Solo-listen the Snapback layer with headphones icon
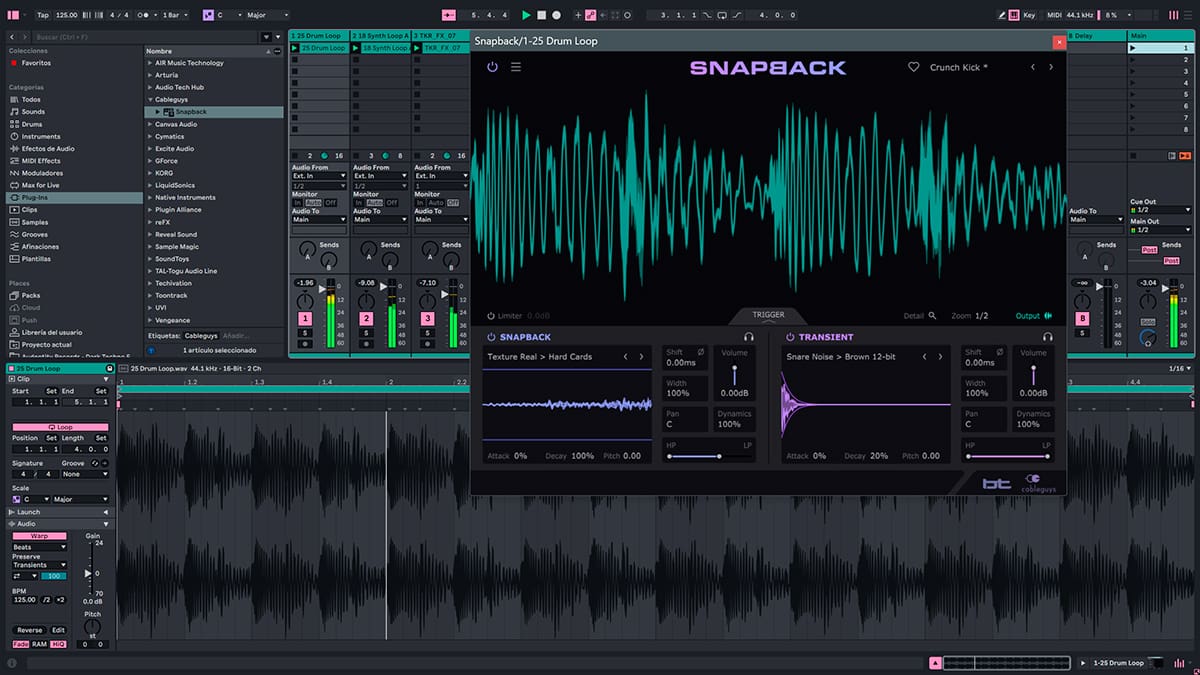1200x675 pixels. coord(749,337)
